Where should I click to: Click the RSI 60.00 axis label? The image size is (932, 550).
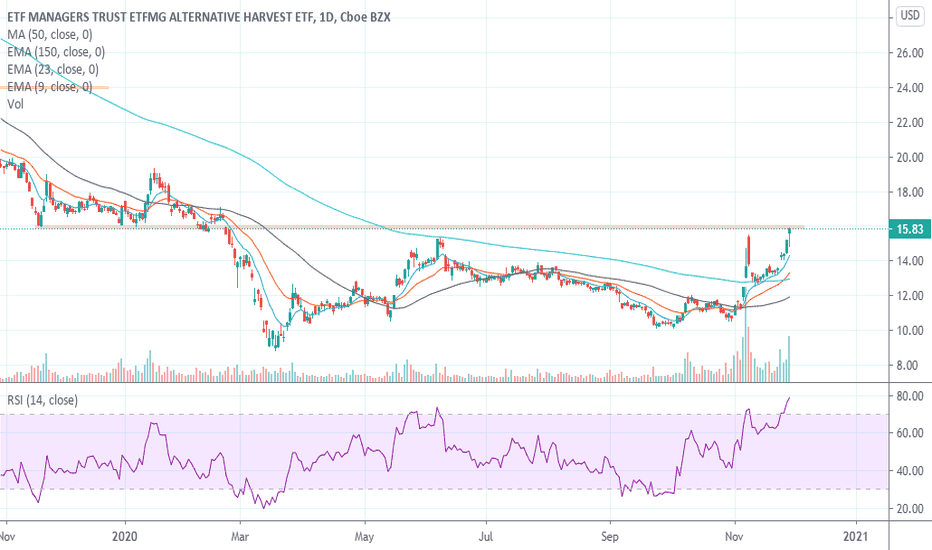tap(910, 433)
